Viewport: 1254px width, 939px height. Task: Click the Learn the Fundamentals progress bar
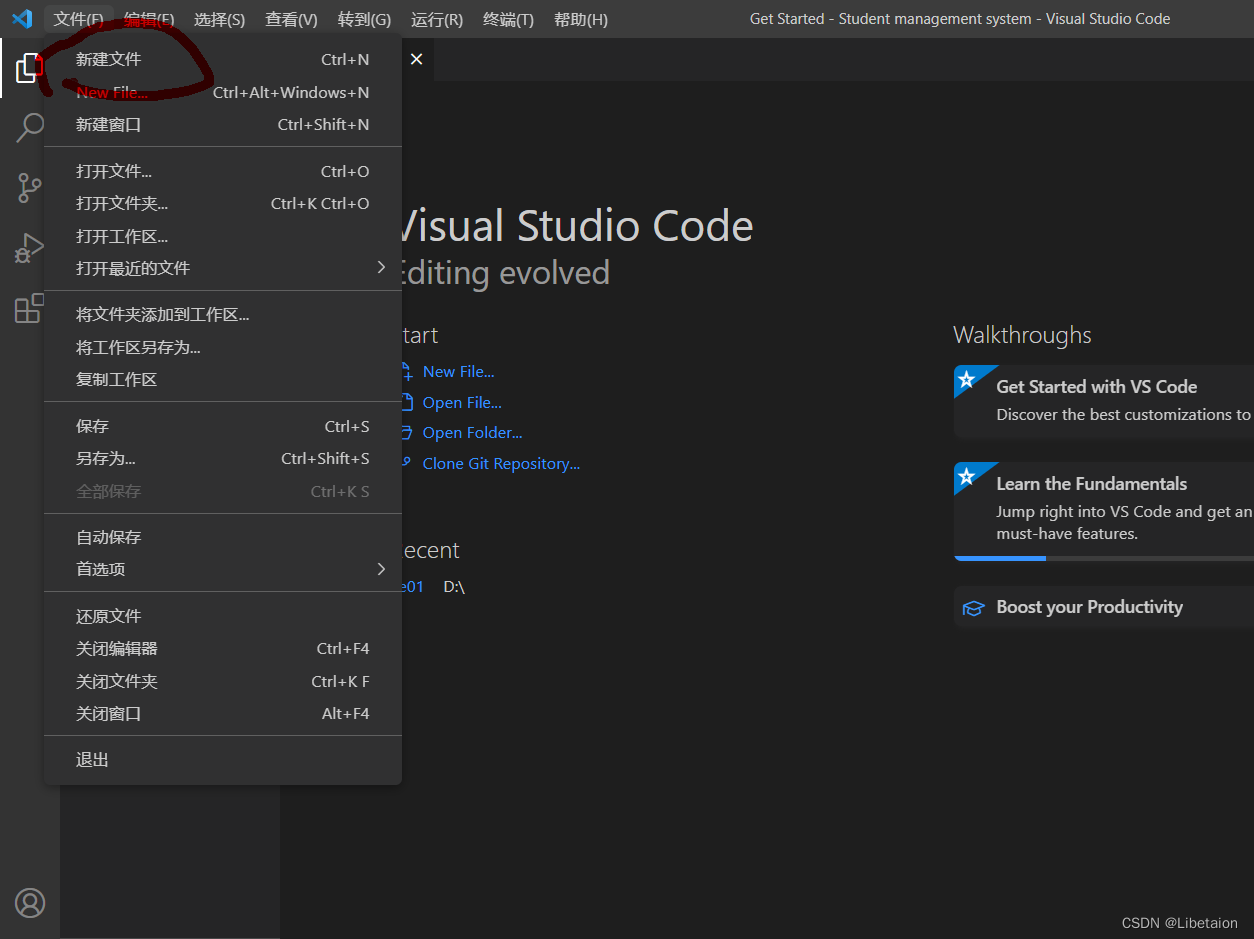coord(1104,558)
